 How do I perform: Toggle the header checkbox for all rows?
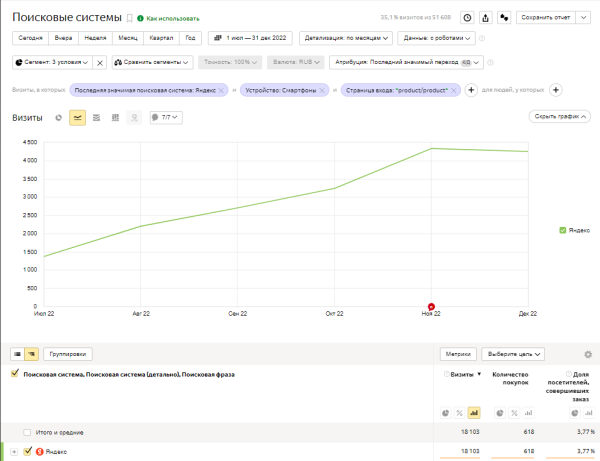(x=14, y=374)
